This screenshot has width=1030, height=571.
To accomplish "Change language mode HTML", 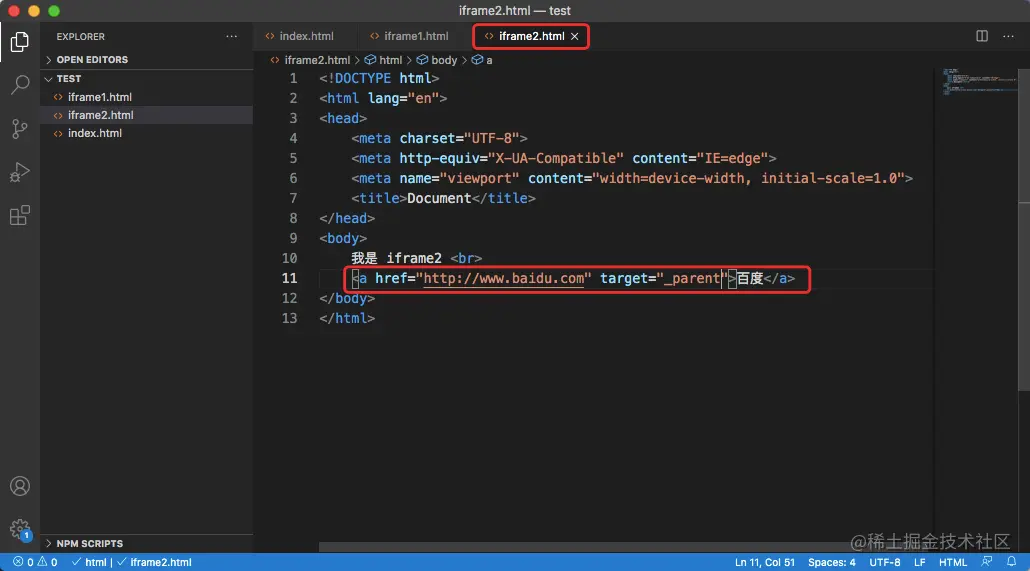I will 952,562.
